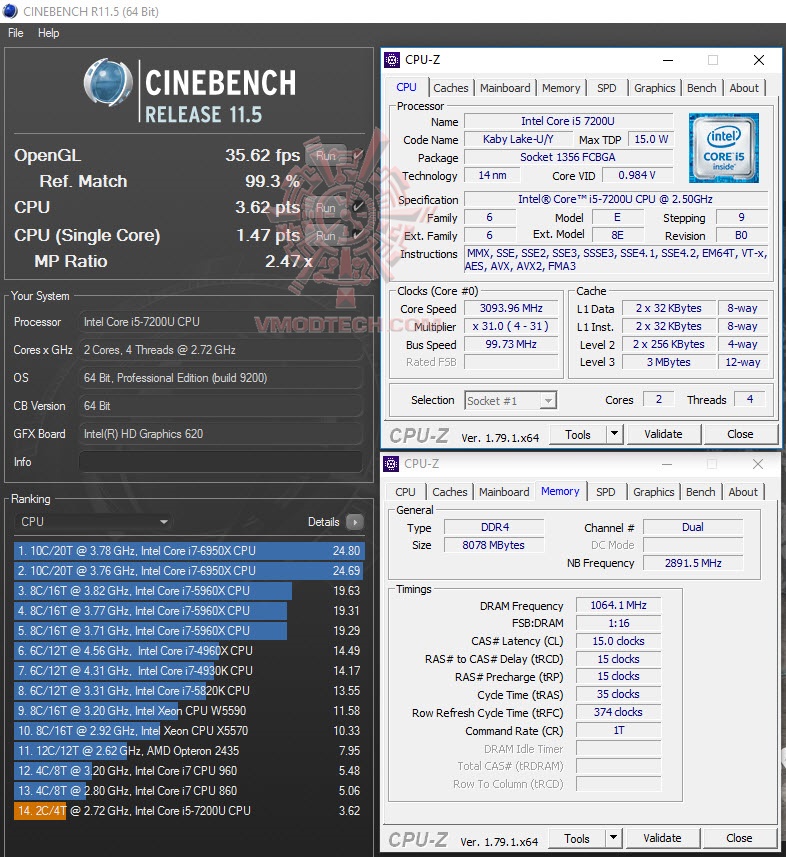
Task: Open the Cinebench File menu
Action: pyautogui.click(x=15, y=33)
